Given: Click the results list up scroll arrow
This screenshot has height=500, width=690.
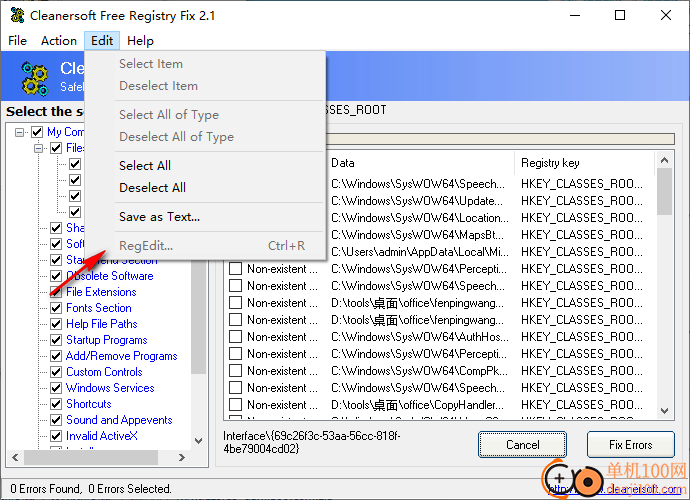Looking at the screenshot, I should pyautogui.click(x=664, y=160).
